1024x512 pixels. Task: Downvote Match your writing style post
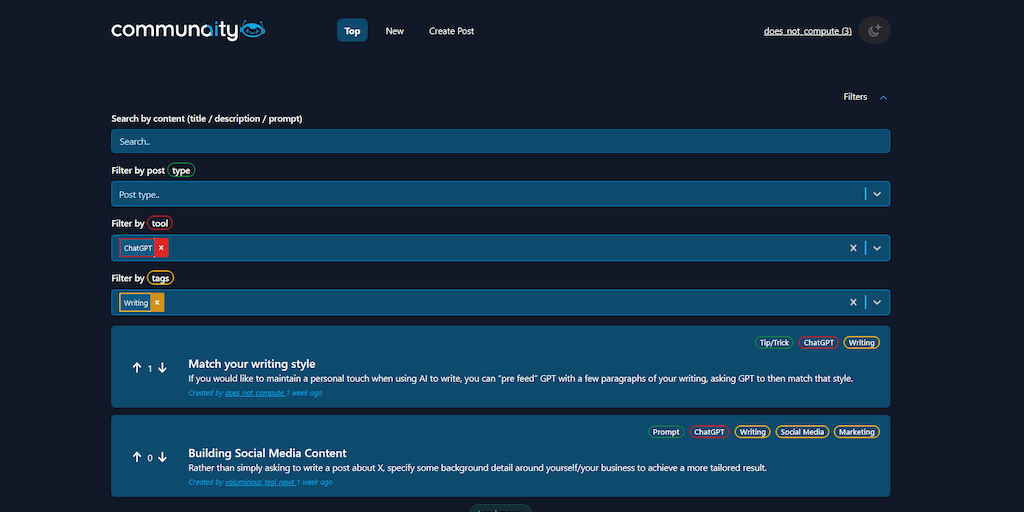tap(162, 368)
